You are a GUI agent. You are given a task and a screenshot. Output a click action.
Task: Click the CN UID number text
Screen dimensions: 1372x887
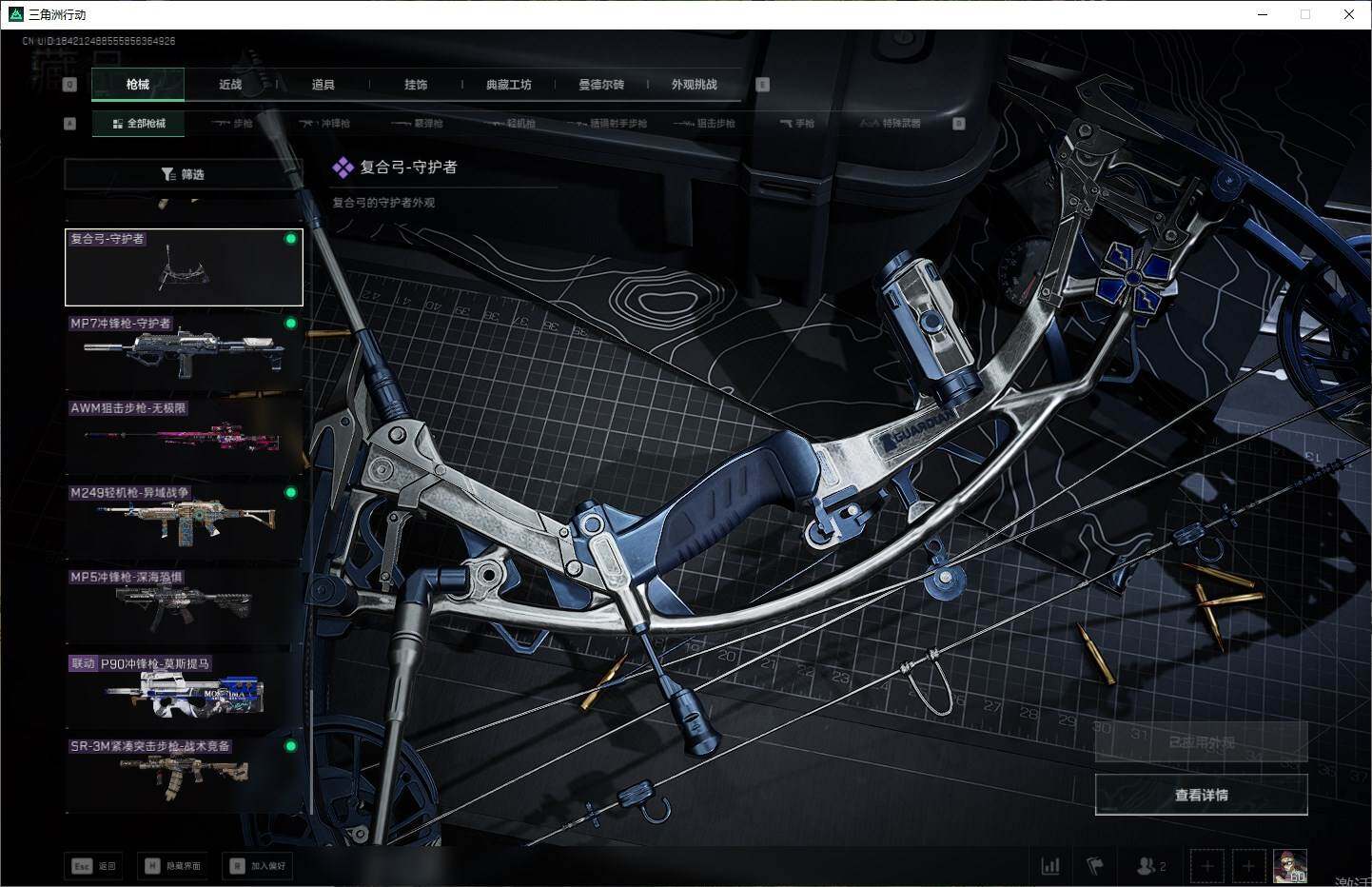99,41
